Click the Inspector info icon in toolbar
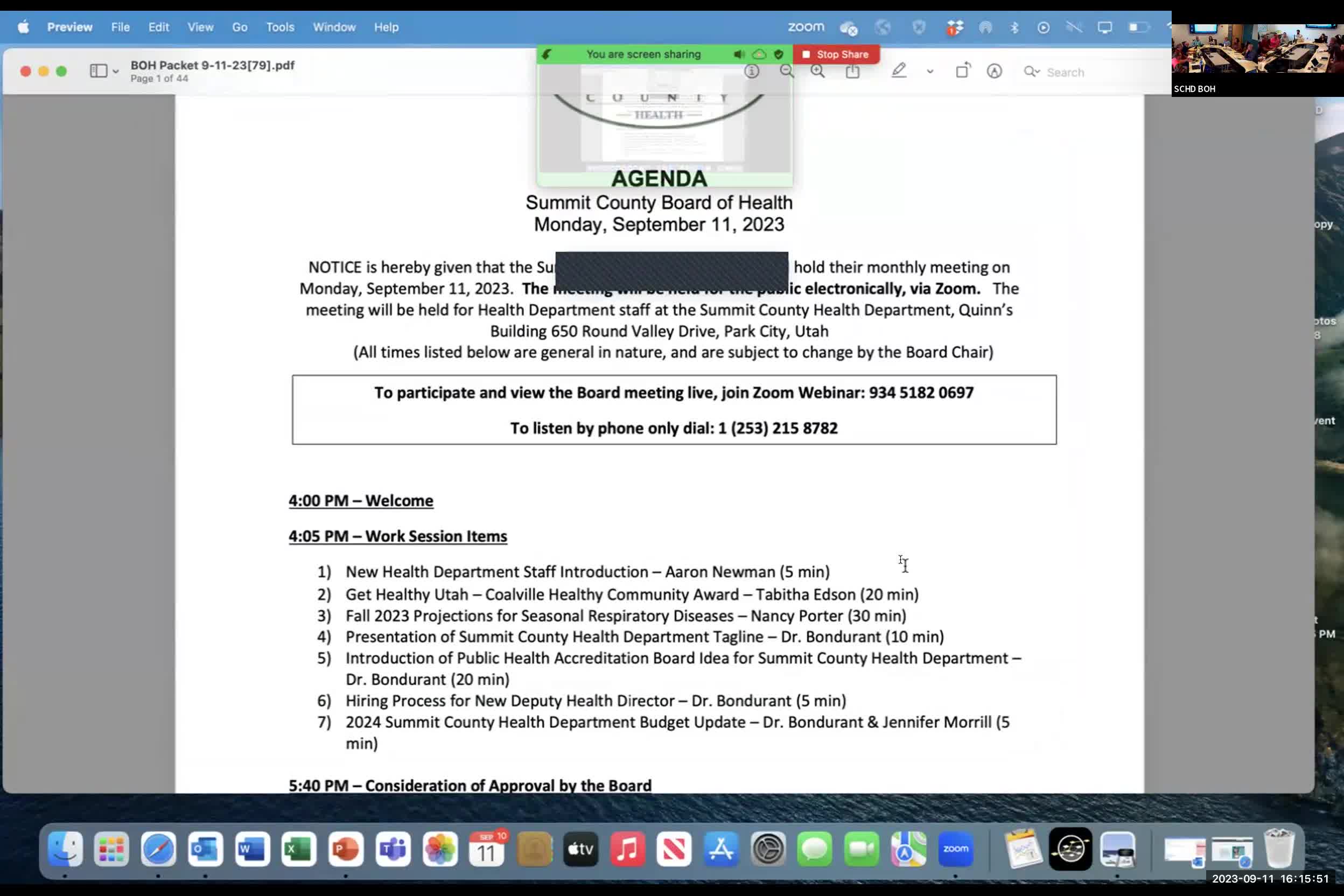Screen dimensions: 1344x896 [x=752, y=71]
